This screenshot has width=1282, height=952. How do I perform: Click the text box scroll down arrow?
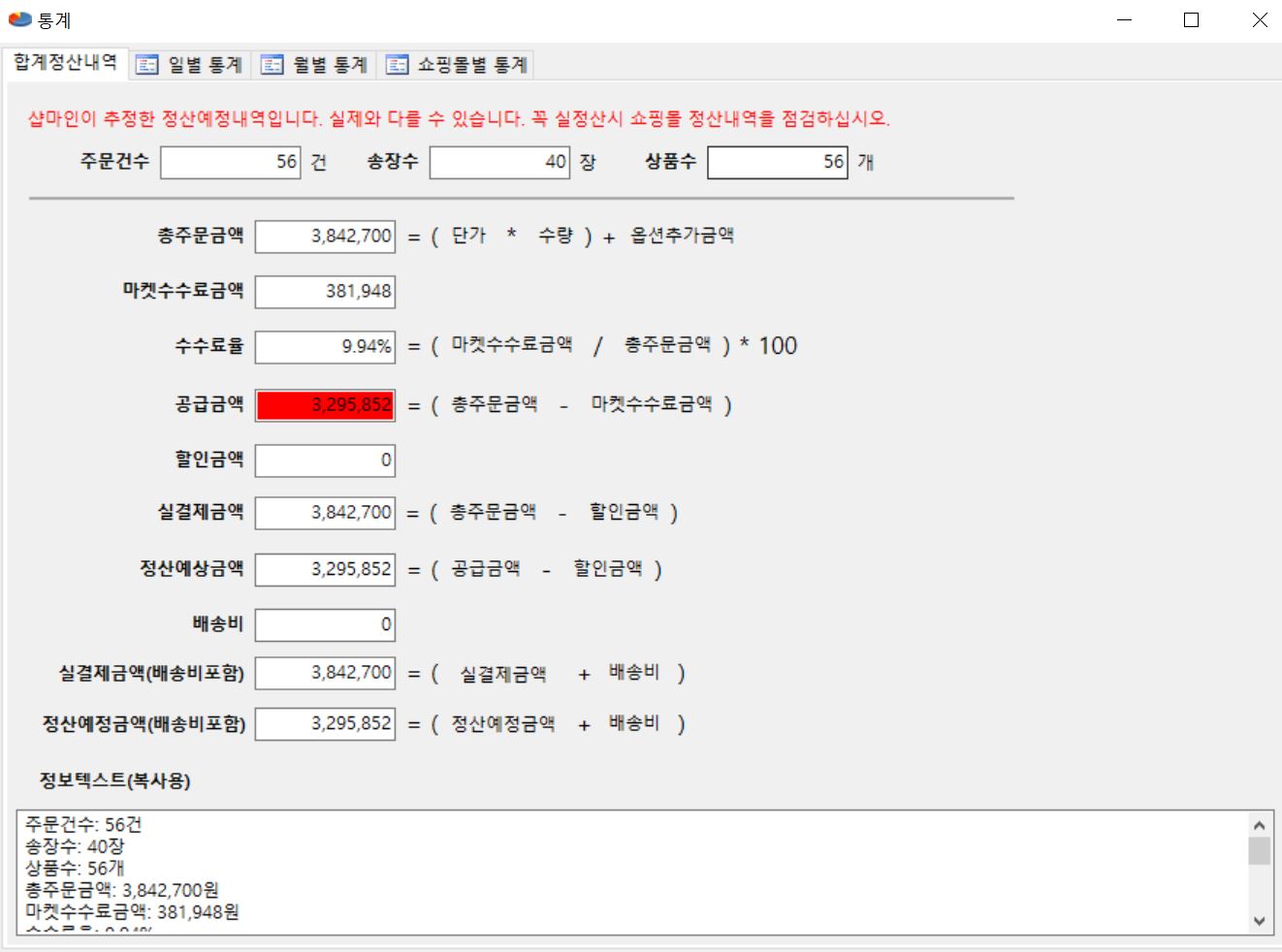tap(1259, 921)
